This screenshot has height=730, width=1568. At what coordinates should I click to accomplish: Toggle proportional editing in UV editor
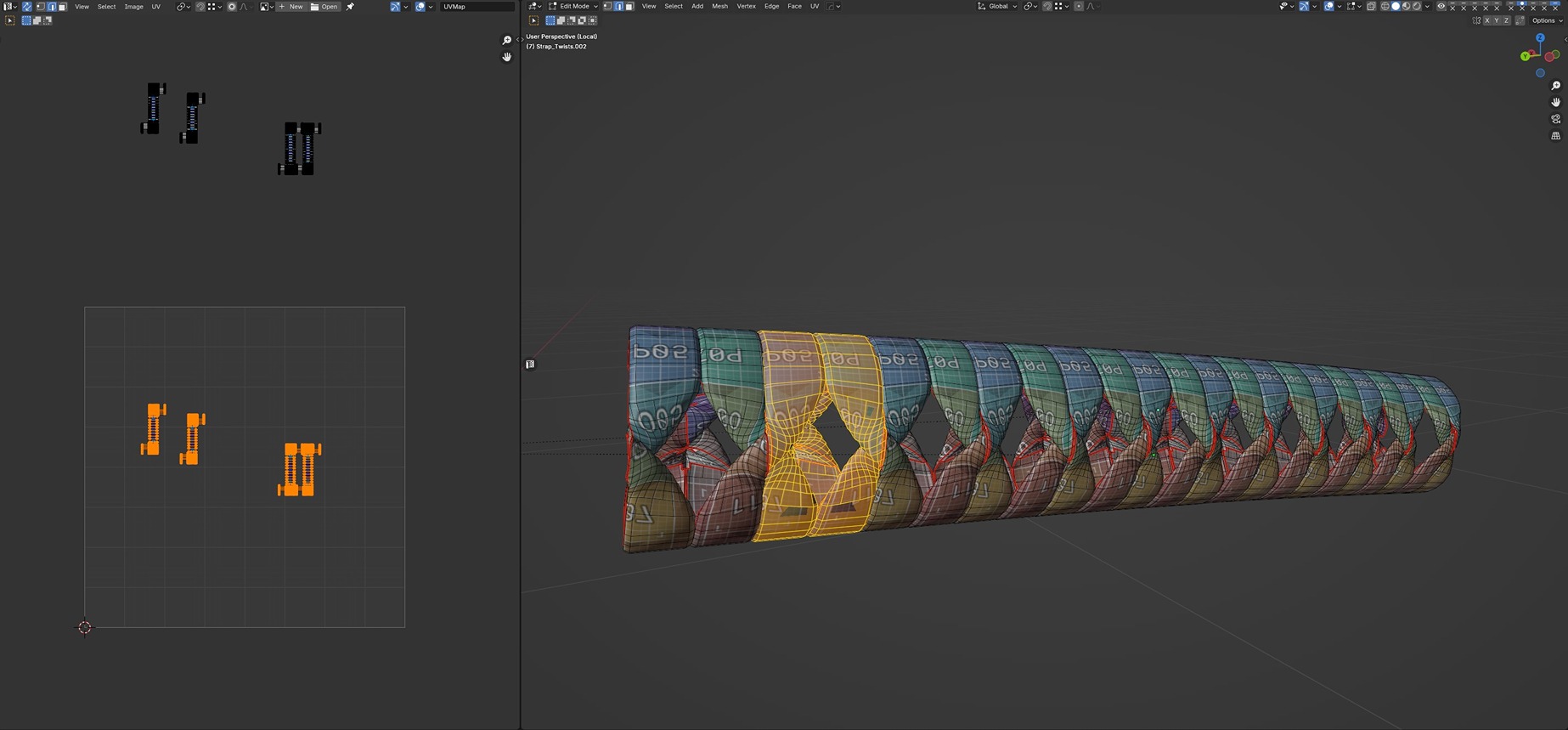(231, 7)
